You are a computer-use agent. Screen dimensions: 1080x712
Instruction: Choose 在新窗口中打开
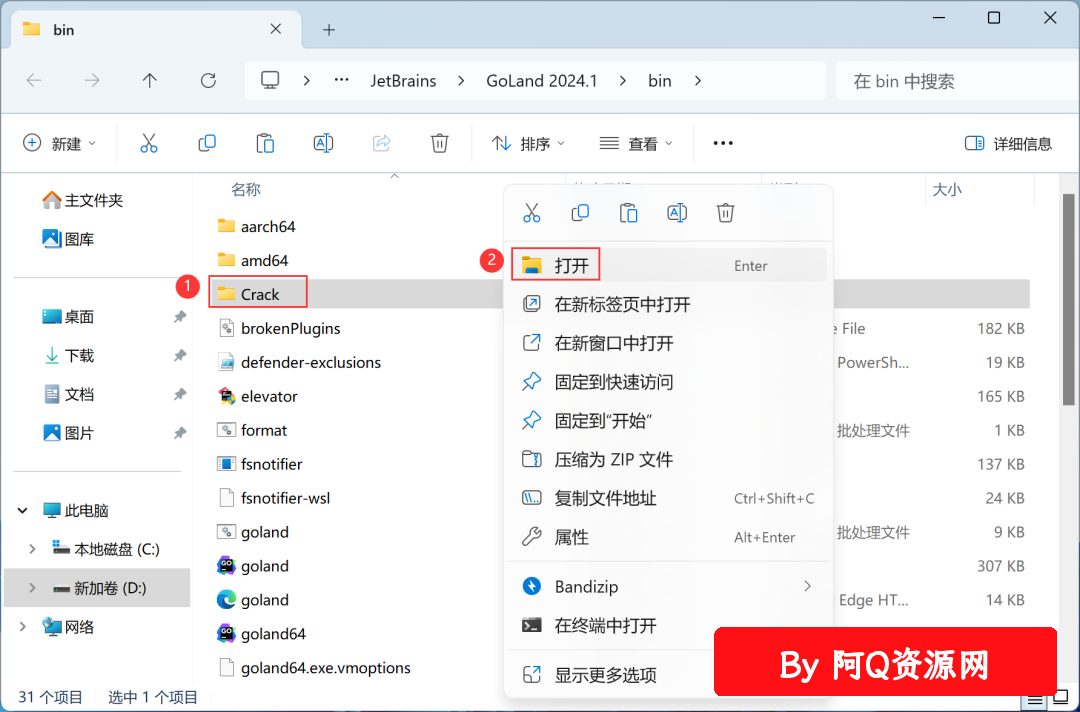click(667, 342)
